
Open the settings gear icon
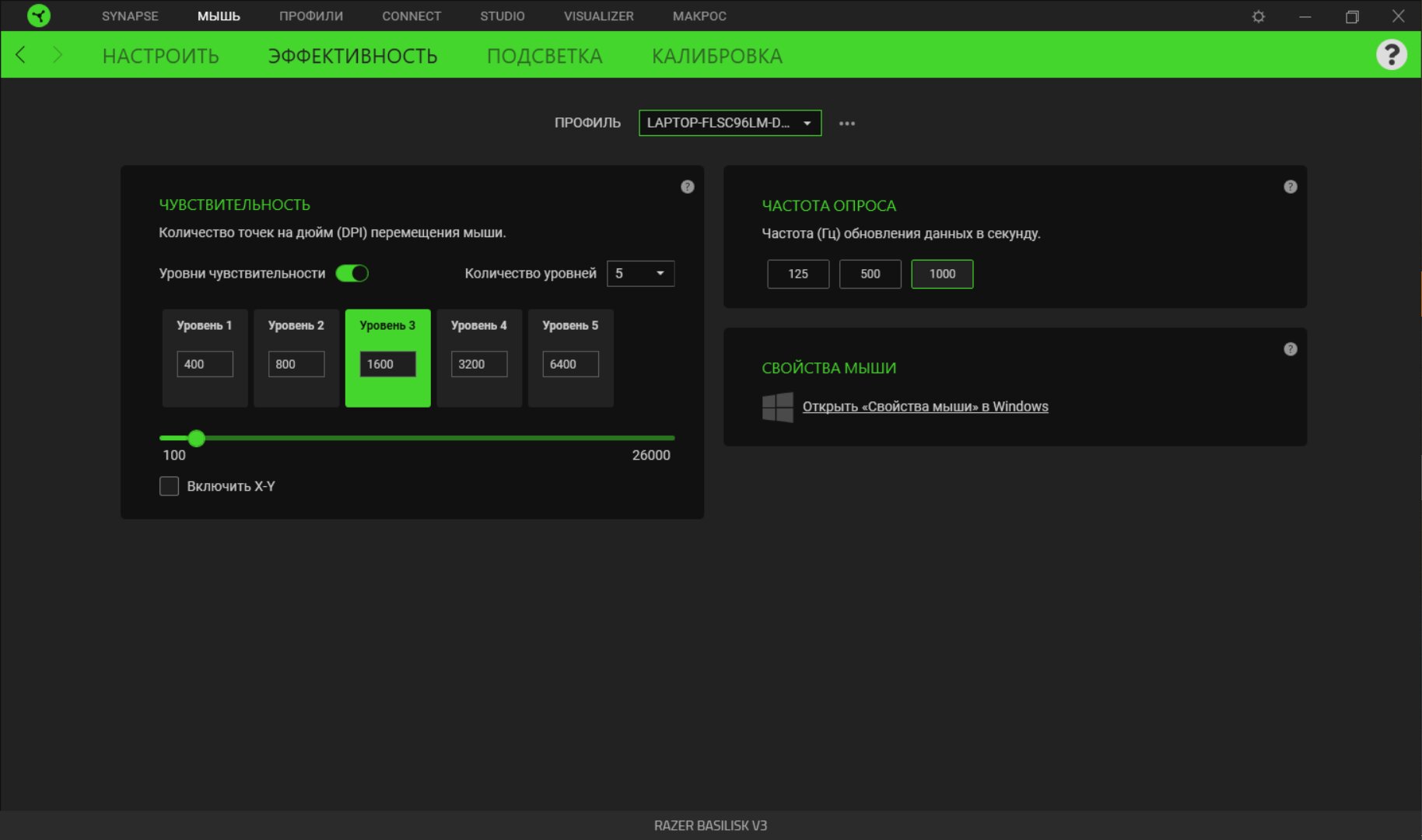tap(1259, 16)
